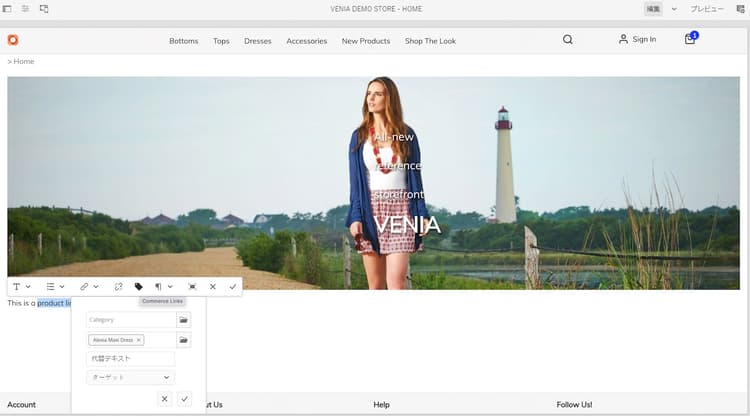Click the VENIA hero banner image
The height and width of the screenshot is (416, 750).
pyautogui.click(x=373, y=183)
